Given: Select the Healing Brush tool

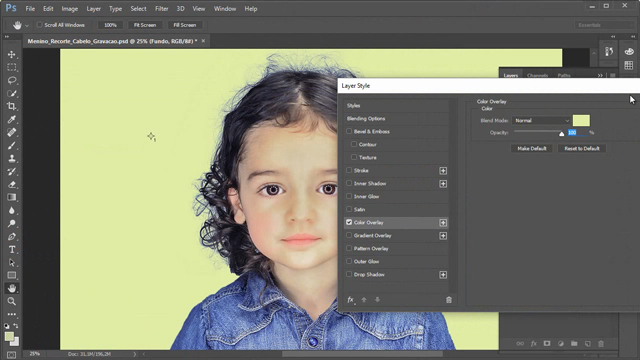Looking at the screenshot, I should click(x=11, y=132).
